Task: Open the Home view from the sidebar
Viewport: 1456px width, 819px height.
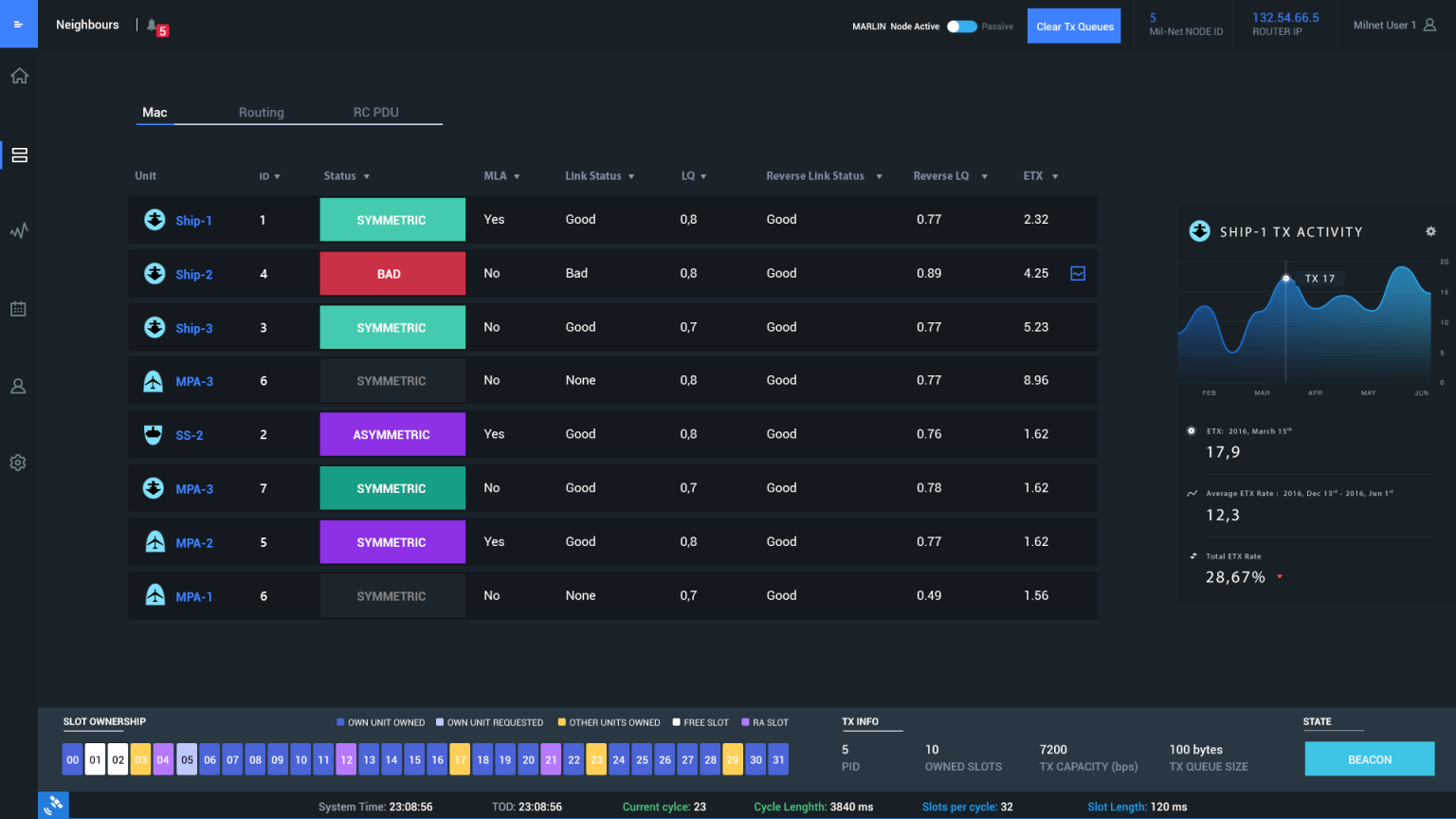Action: pos(19,75)
